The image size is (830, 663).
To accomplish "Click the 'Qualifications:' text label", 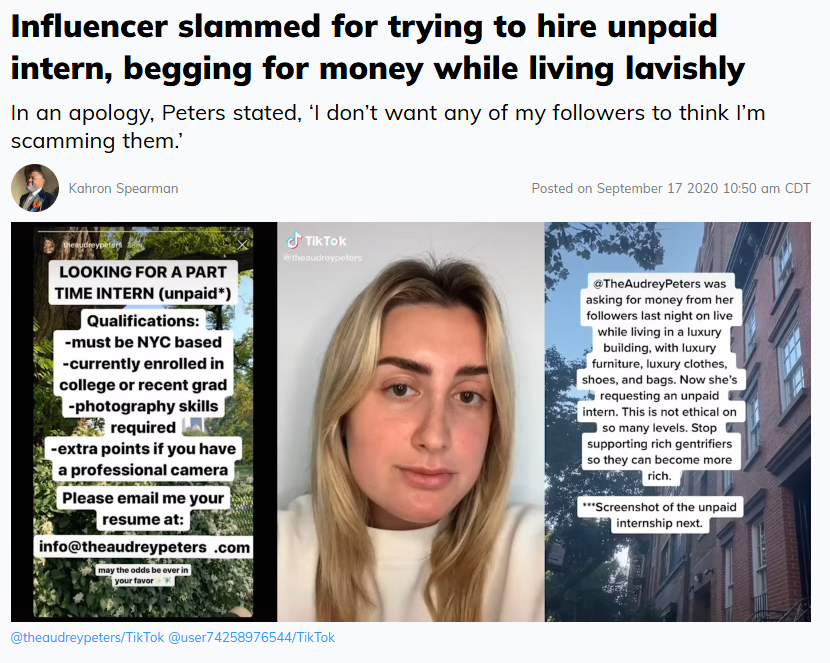I will [x=143, y=321].
